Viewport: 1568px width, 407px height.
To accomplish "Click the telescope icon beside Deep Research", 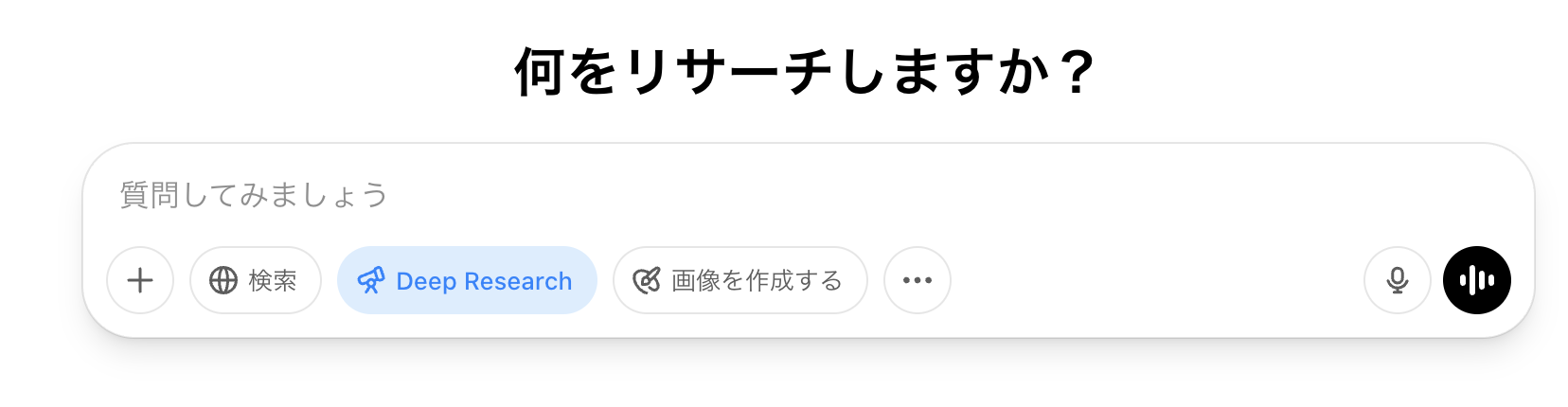I will click(x=371, y=280).
